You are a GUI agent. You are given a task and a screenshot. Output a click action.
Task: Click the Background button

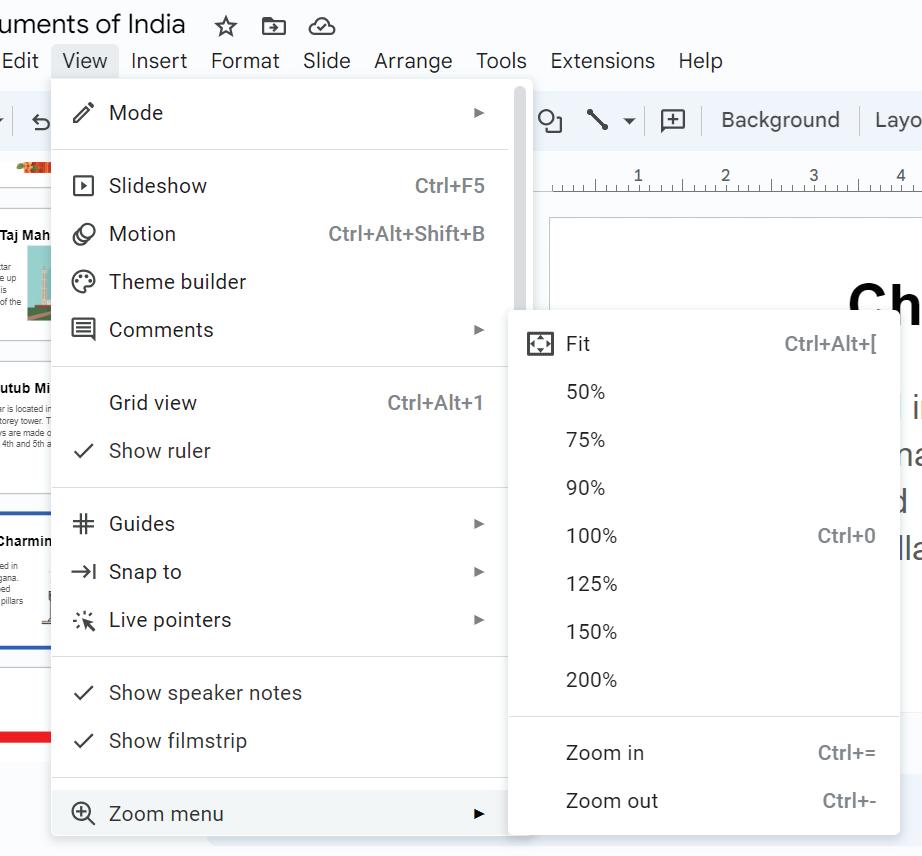[x=780, y=120]
